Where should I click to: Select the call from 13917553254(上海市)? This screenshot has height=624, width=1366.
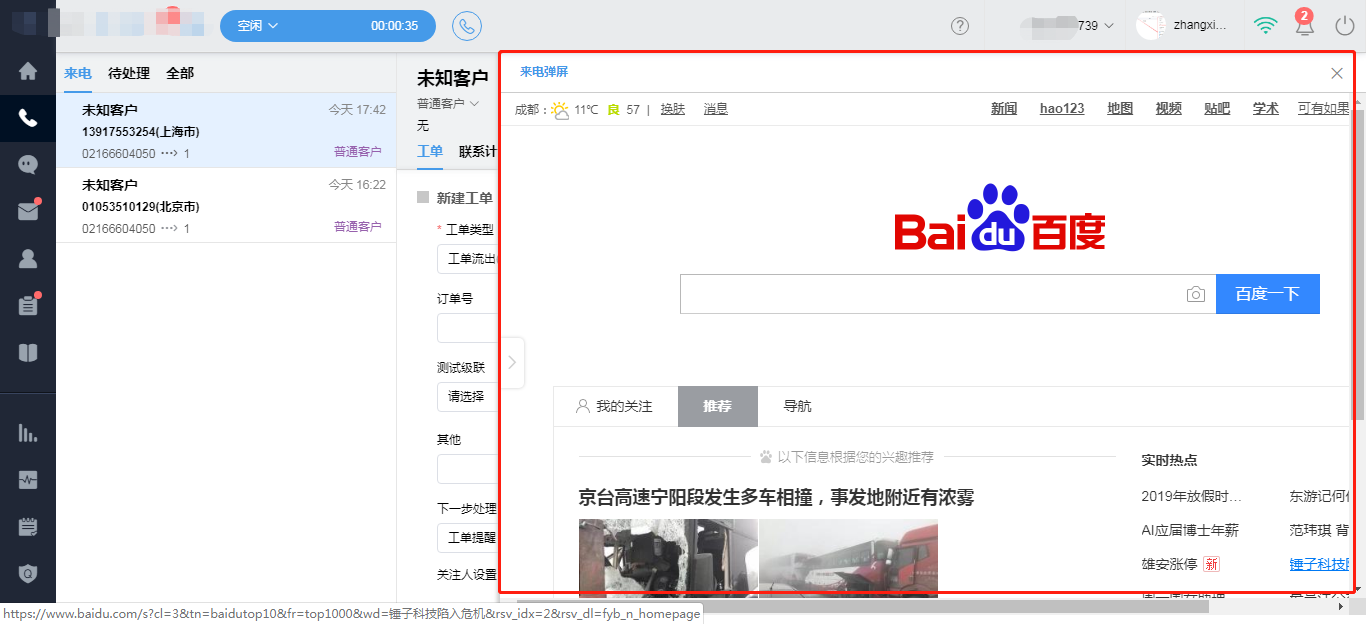pyautogui.click(x=226, y=130)
